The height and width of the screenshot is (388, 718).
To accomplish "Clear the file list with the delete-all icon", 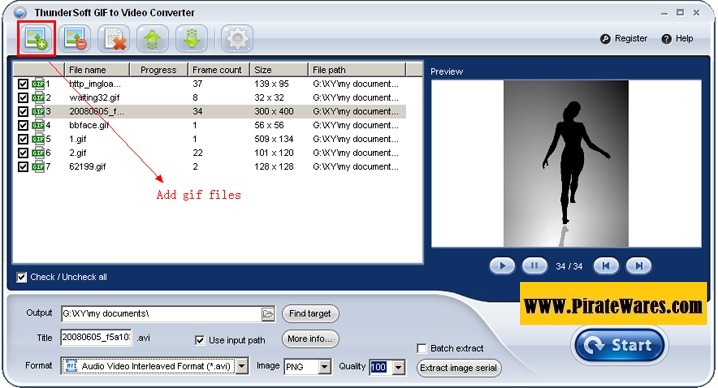I will [114, 38].
